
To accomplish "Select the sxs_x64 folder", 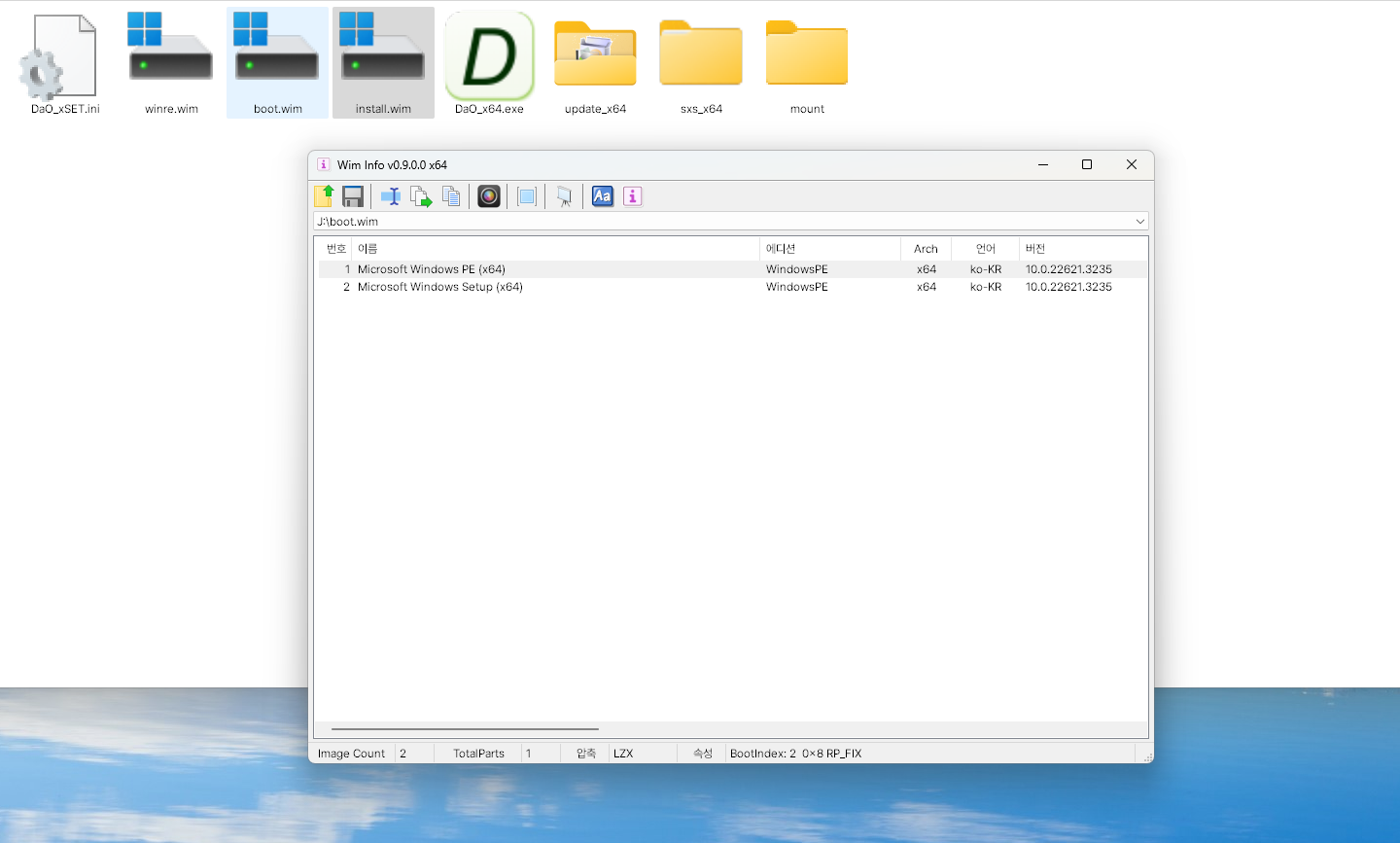I will coord(701,63).
